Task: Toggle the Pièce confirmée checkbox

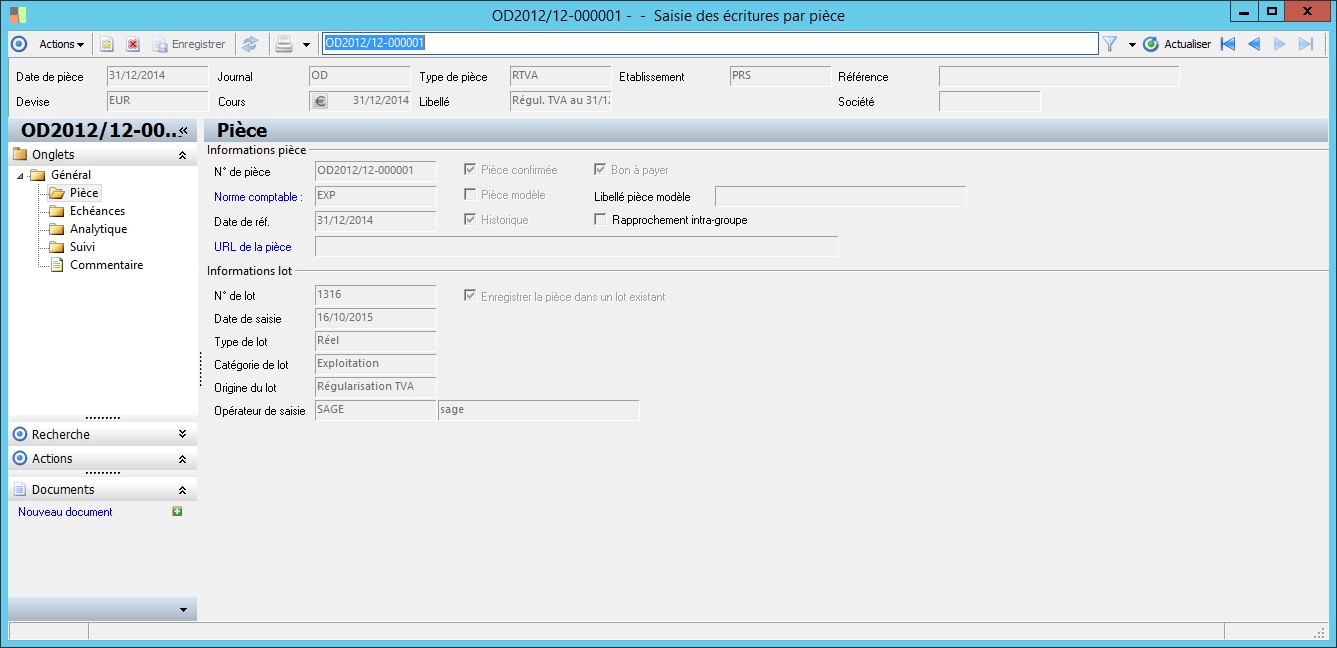Action: [x=470, y=170]
